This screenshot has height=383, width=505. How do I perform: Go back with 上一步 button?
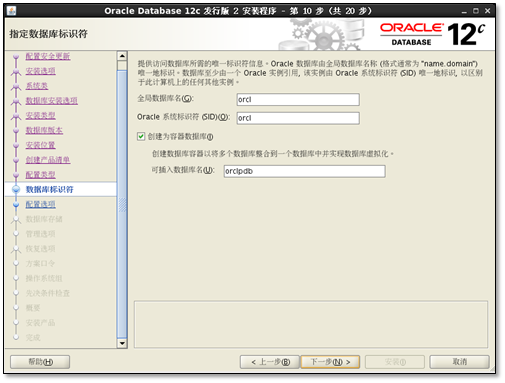pos(270,362)
